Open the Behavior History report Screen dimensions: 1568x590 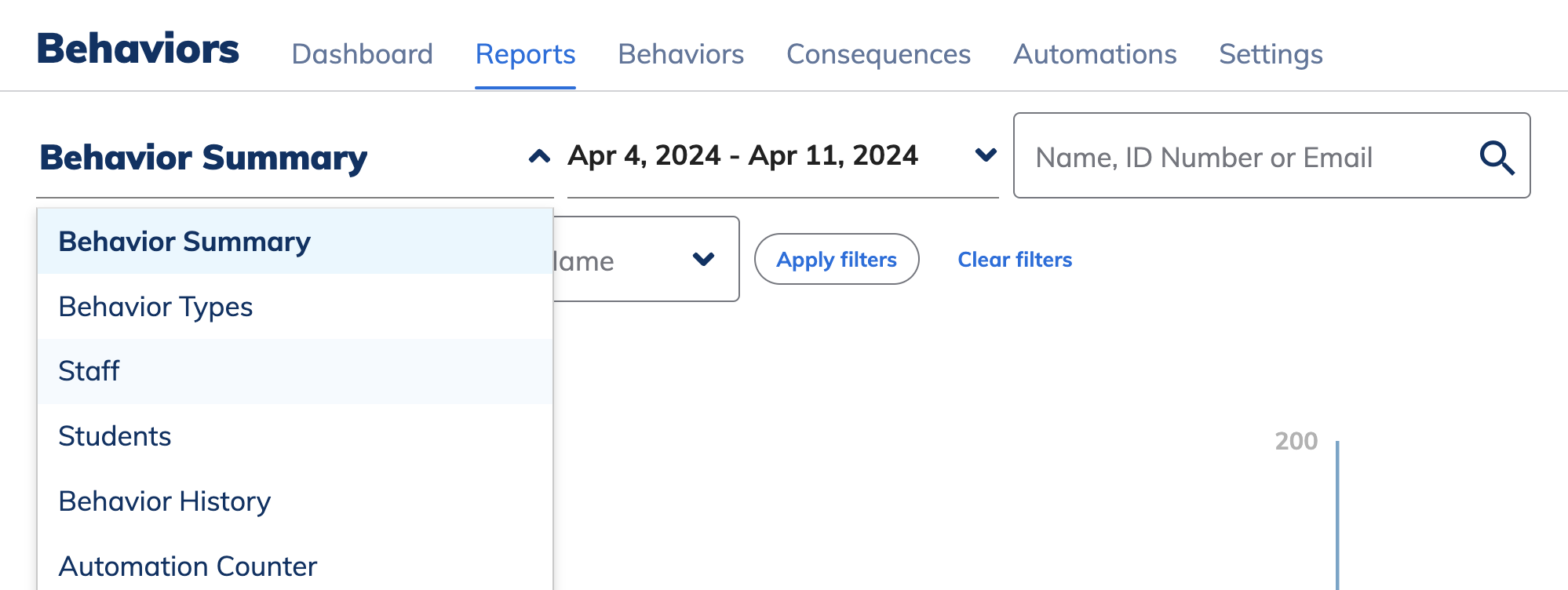[165, 501]
